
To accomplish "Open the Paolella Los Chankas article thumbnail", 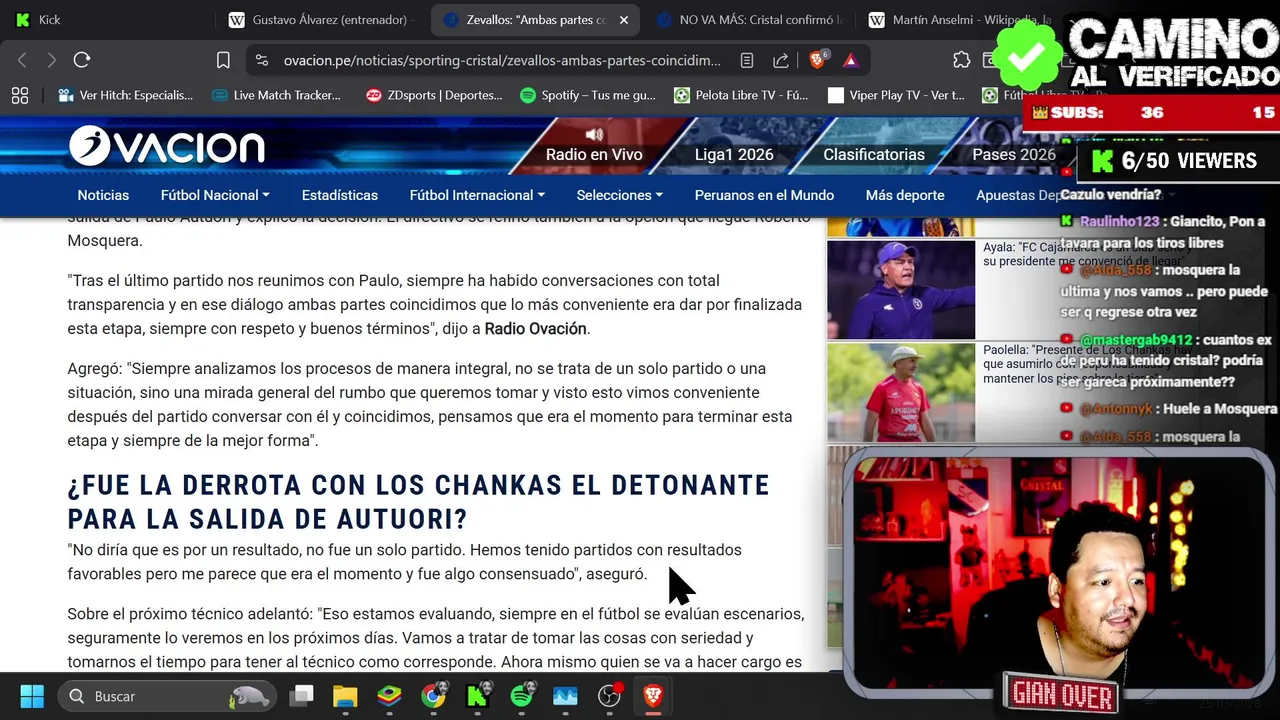I will click(901, 393).
